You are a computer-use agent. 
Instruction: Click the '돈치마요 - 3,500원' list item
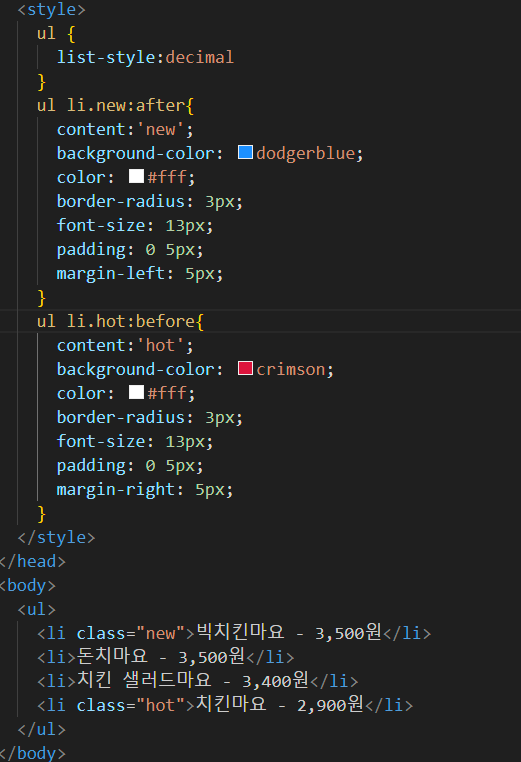point(166,657)
